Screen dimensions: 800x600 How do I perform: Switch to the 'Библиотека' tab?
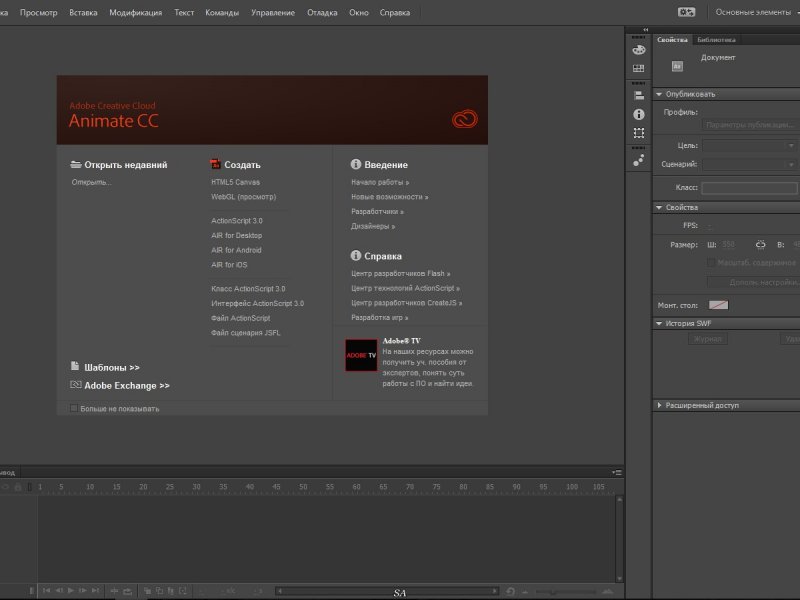(716, 40)
